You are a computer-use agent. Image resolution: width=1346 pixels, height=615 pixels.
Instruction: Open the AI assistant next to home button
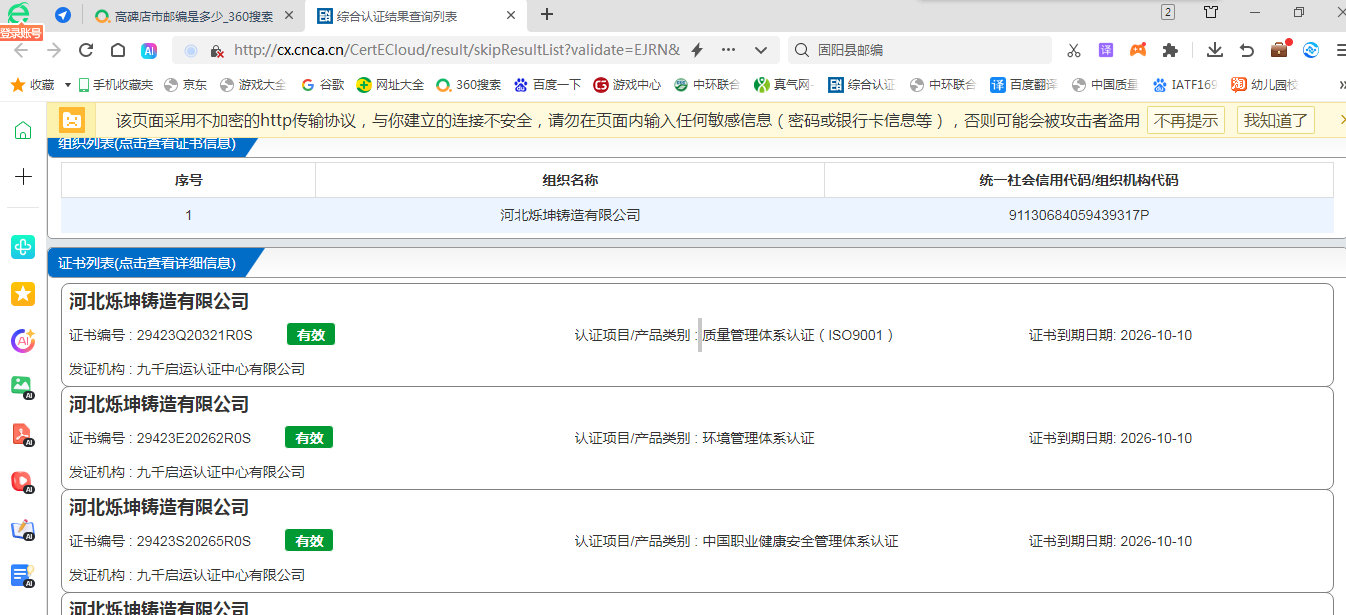149,50
